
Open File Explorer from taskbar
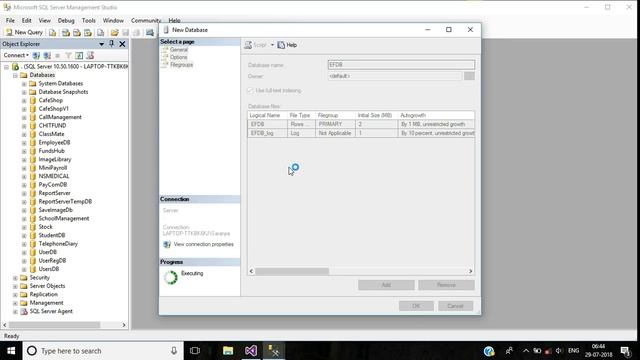[x=228, y=351]
